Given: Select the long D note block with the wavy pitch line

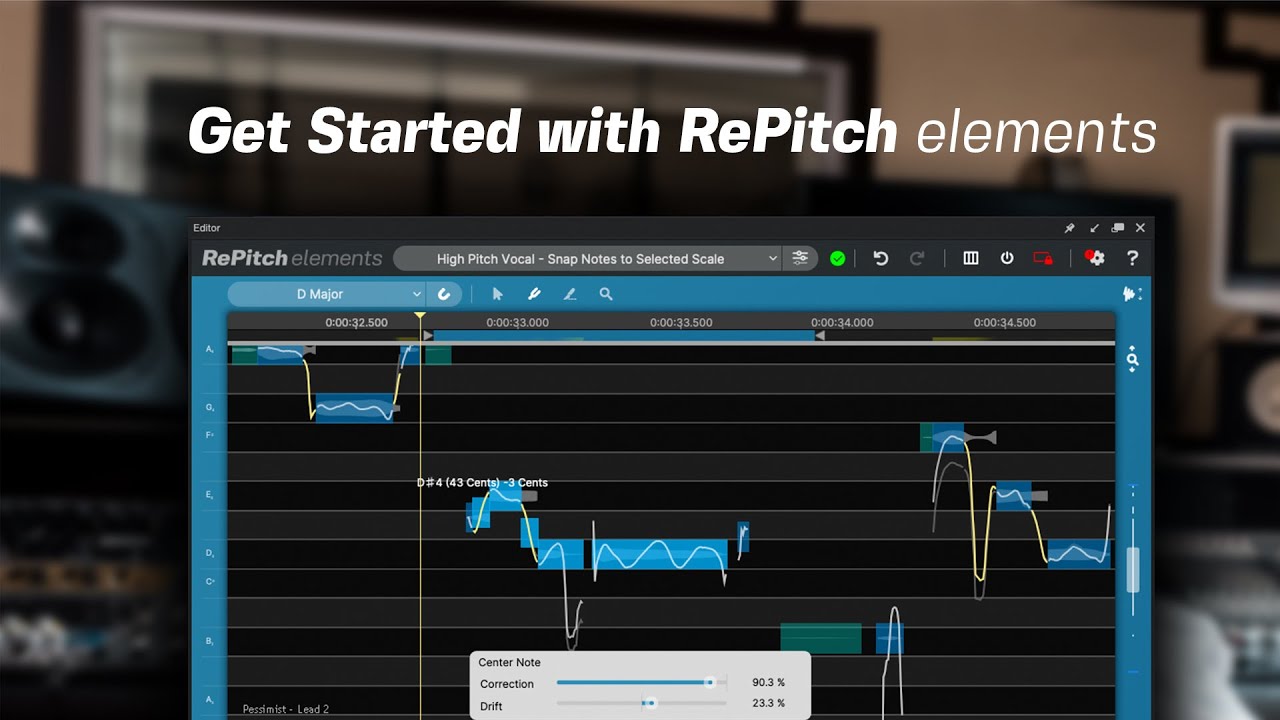Looking at the screenshot, I should [x=660, y=554].
